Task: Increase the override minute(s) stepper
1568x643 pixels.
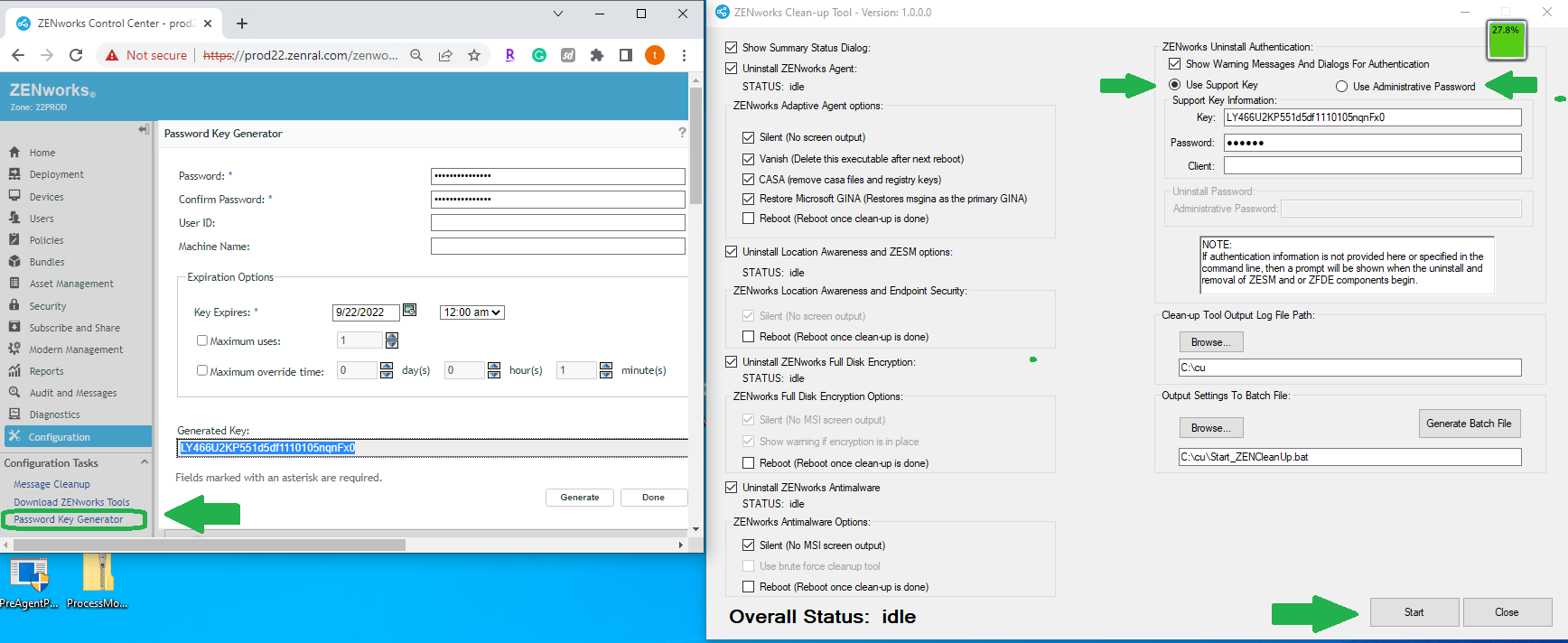Action: click(x=606, y=366)
